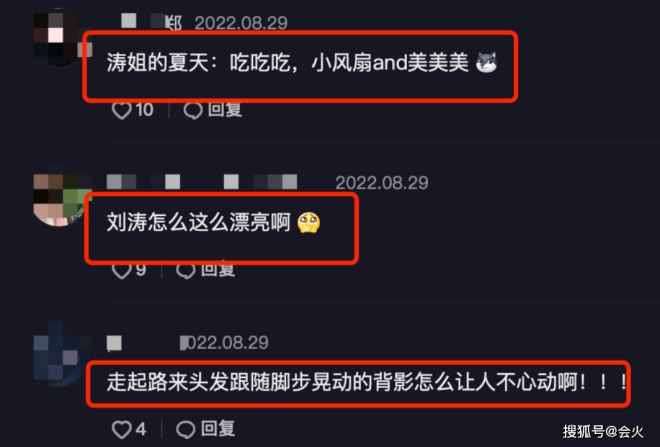Image resolution: width=660 pixels, height=447 pixels.
Task: Click the heart icon with 9 likes
Action: (122, 270)
